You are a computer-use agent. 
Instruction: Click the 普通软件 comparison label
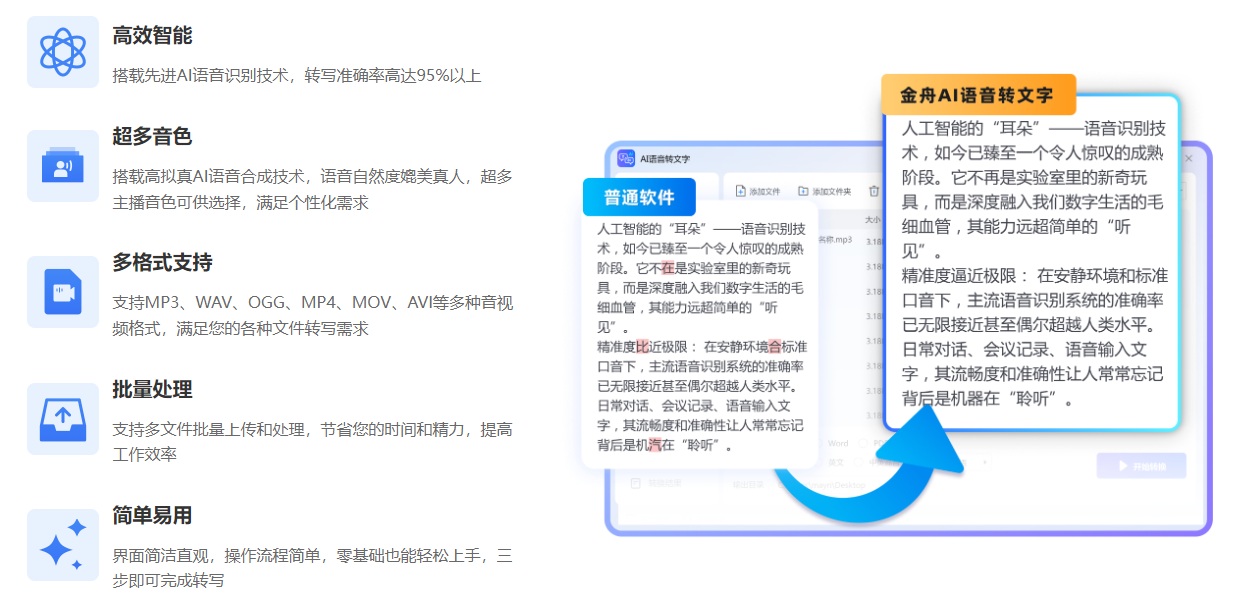tap(640, 197)
